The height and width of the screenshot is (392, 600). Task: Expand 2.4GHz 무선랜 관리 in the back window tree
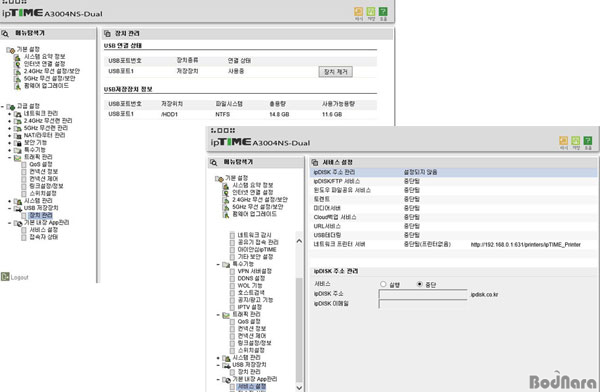pos(10,121)
